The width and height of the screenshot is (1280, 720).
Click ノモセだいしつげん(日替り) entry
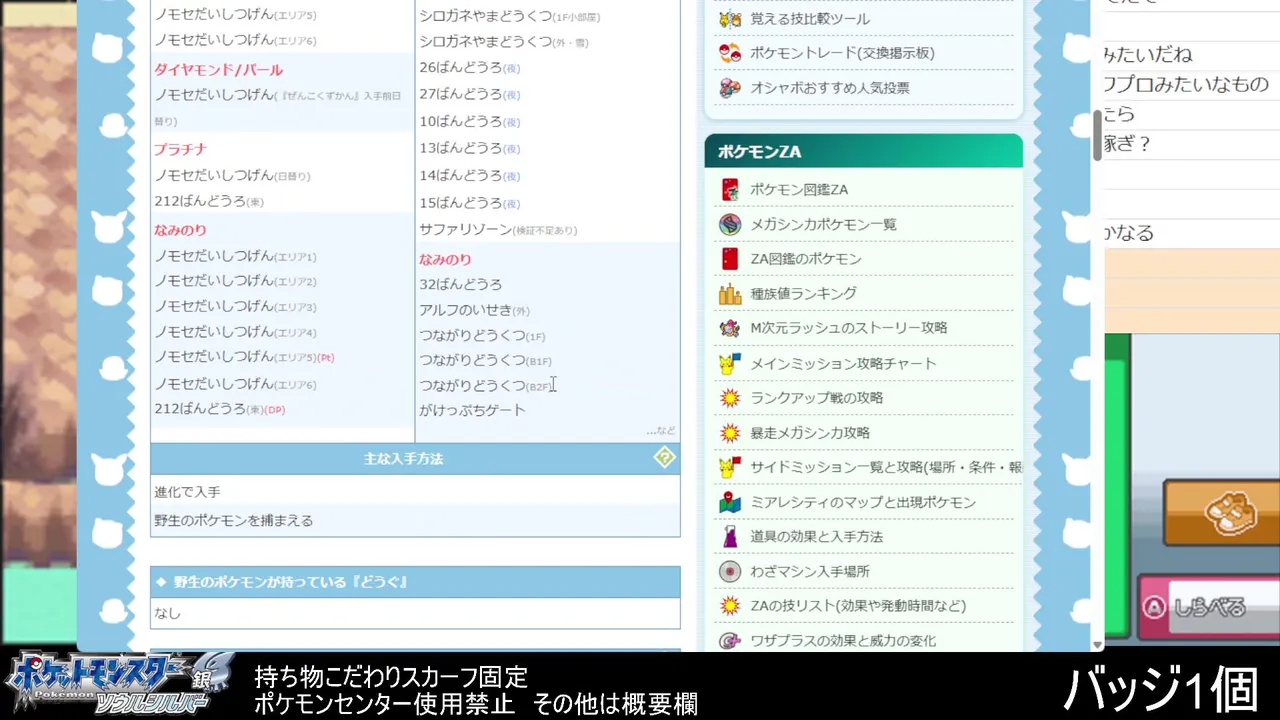tap(232, 175)
